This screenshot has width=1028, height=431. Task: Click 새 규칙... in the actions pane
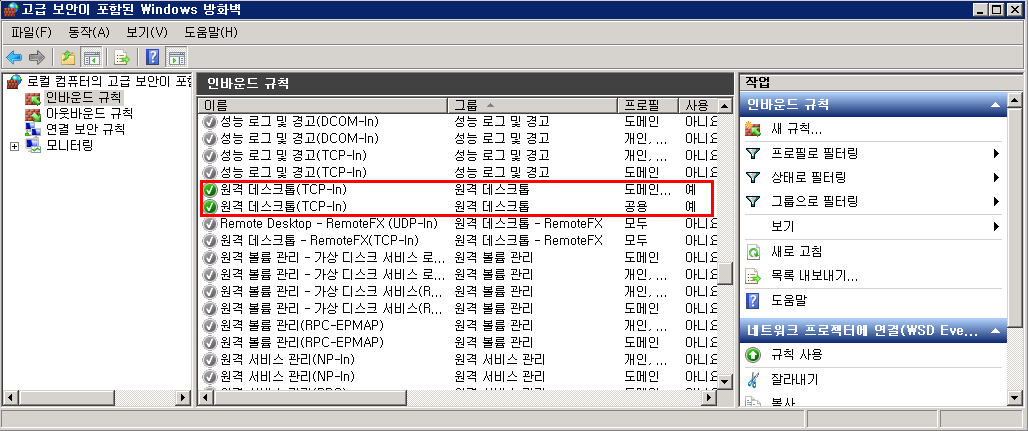pos(797,130)
